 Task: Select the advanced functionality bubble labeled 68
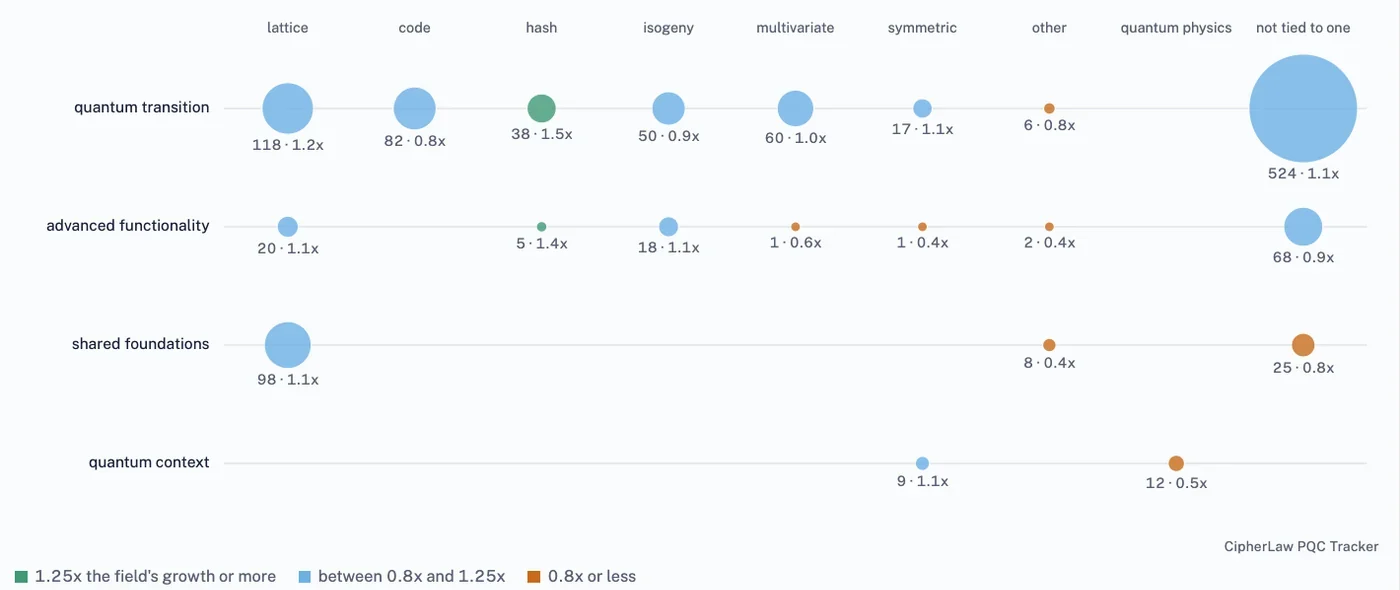point(1303,227)
